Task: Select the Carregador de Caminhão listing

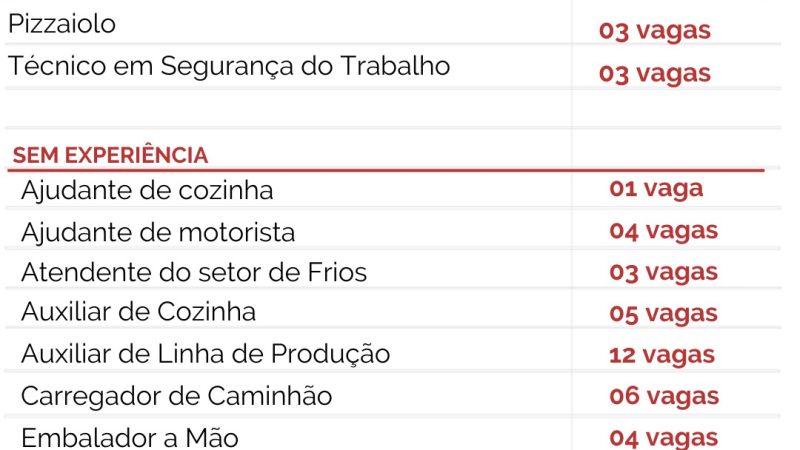Action: (x=176, y=396)
